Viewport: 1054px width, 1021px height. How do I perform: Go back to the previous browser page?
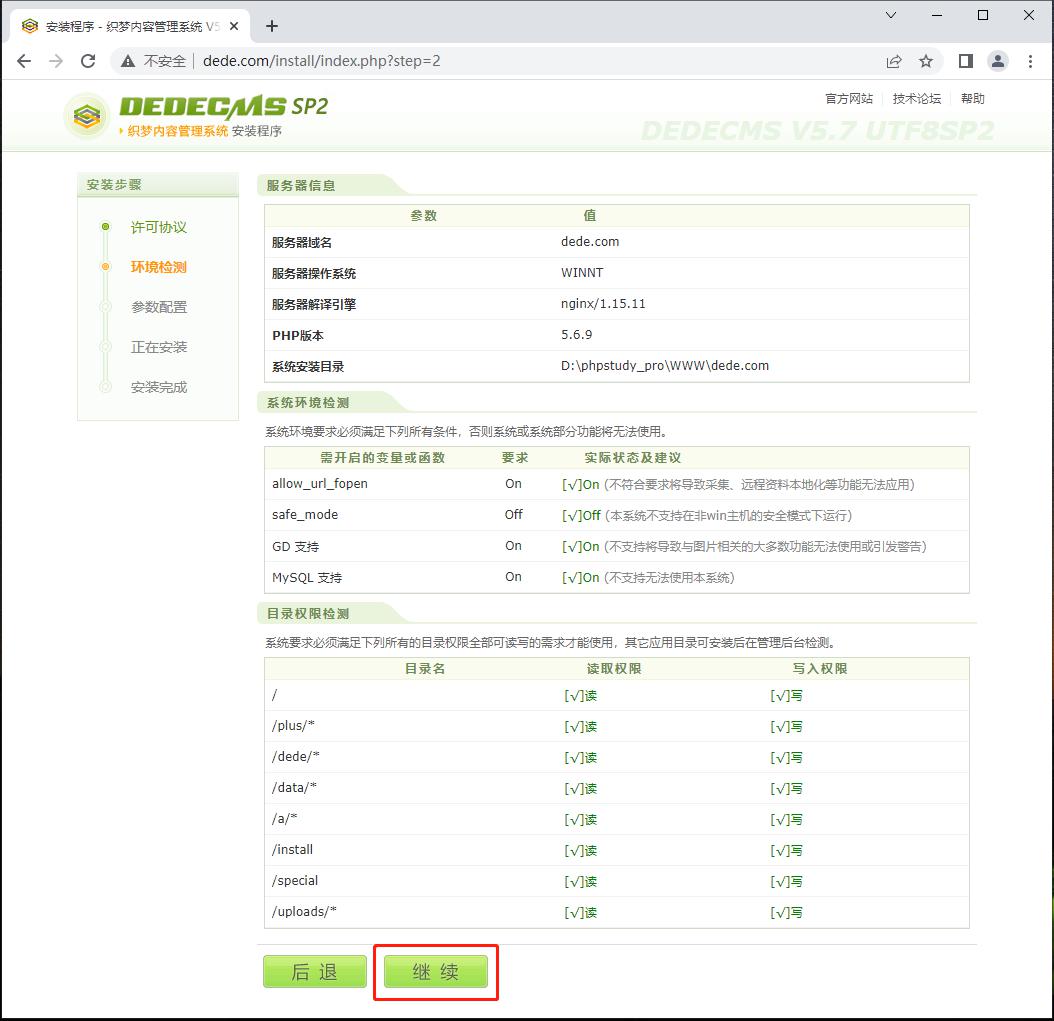(24, 61)
